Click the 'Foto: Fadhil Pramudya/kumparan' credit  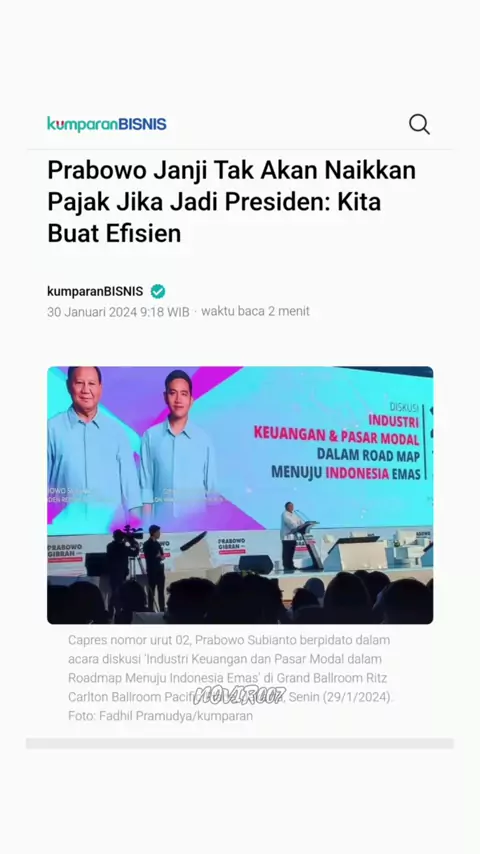[x=160, y=716]
